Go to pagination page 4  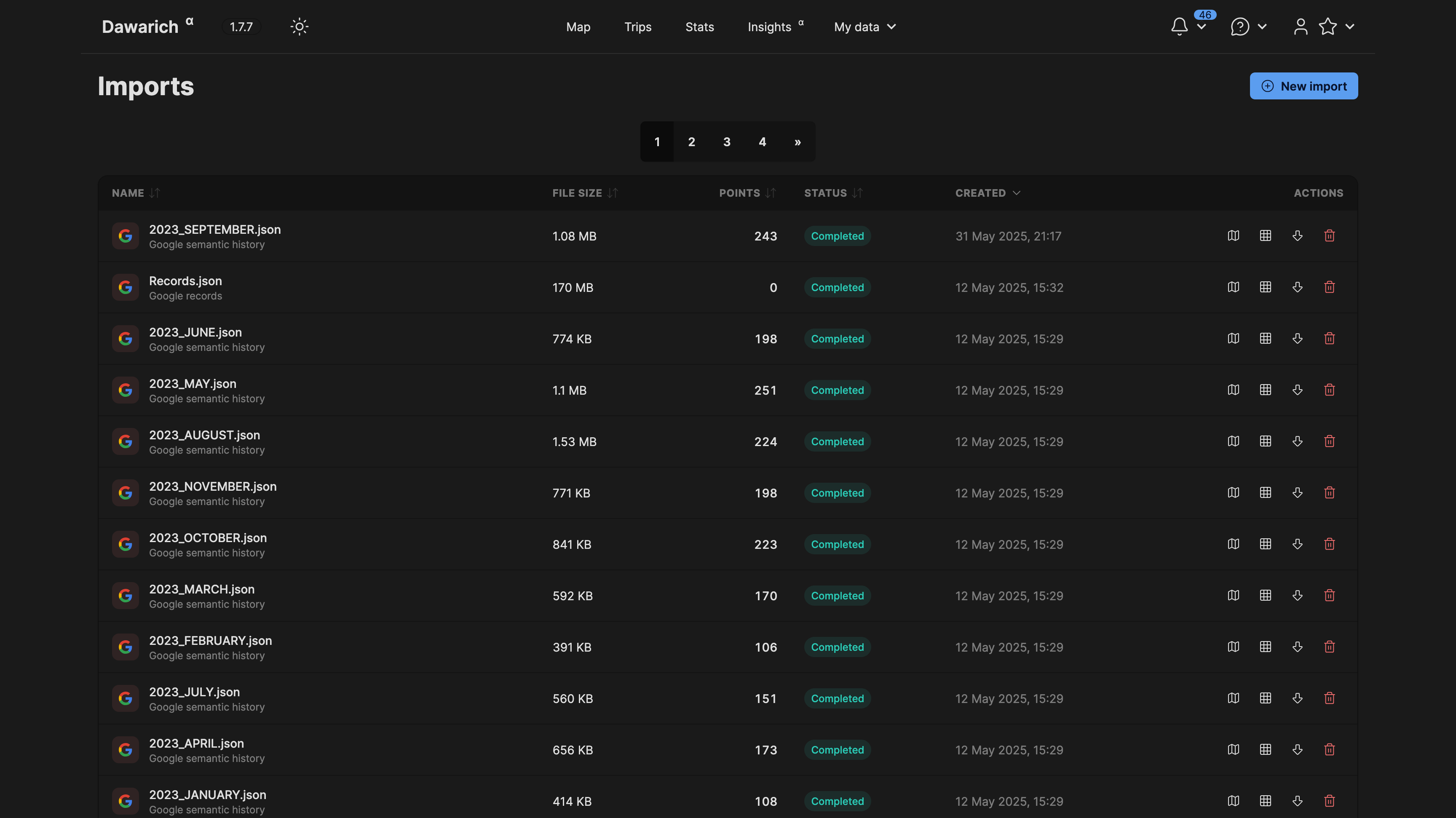(x=763, y=142)
